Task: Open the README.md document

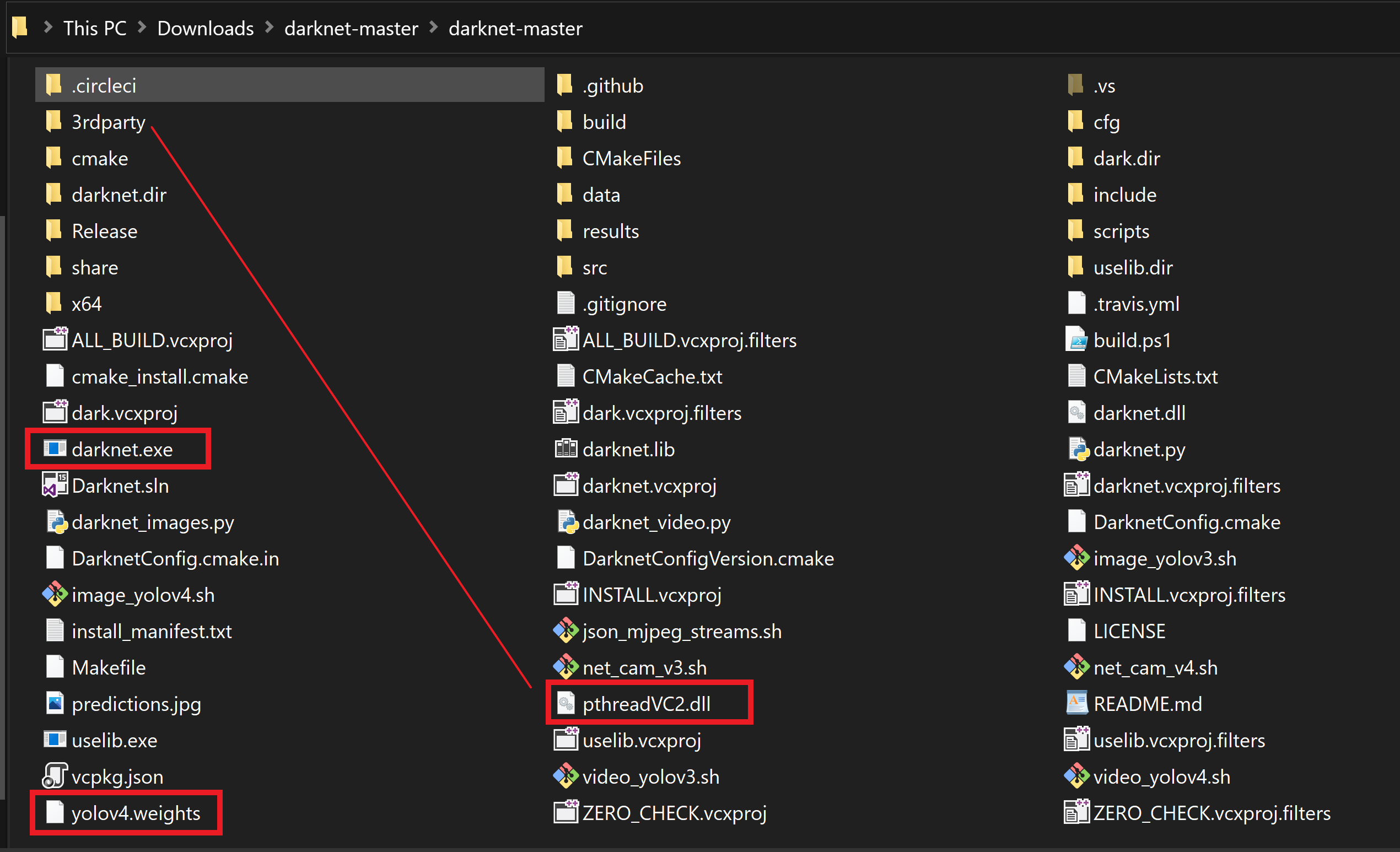Action: click(1148, 704)
